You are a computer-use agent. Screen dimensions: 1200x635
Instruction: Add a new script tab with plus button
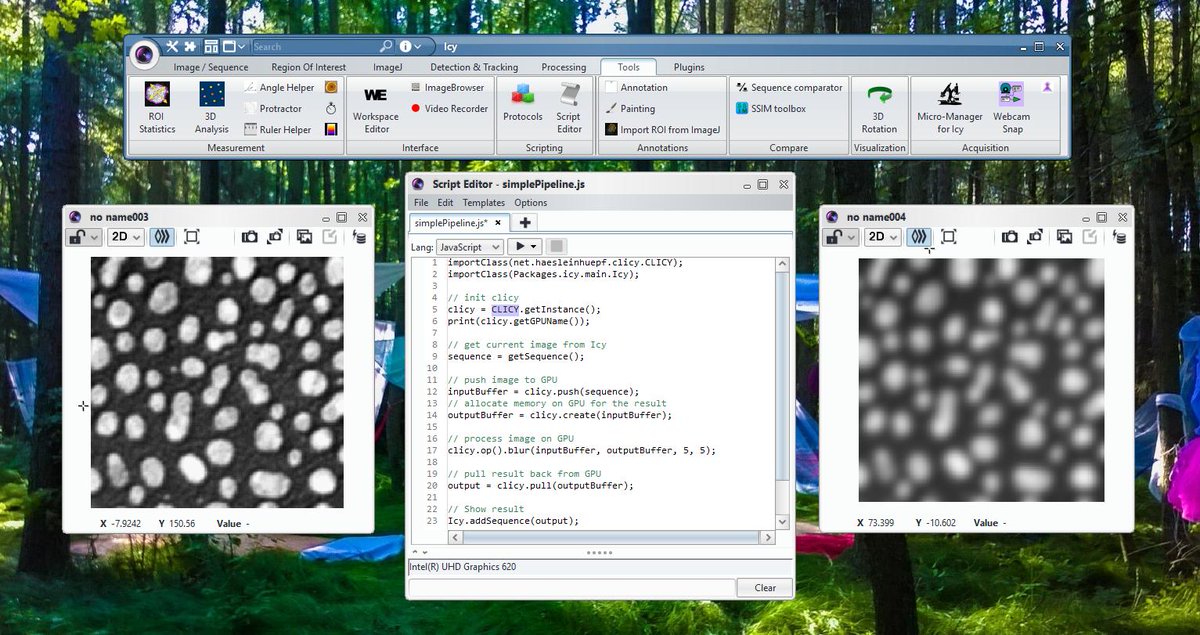524,222
